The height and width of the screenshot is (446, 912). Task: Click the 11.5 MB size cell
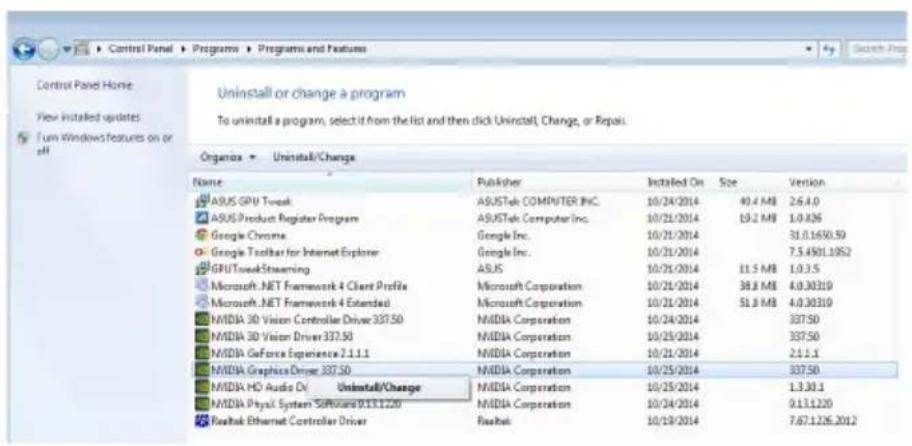[760, 269]
